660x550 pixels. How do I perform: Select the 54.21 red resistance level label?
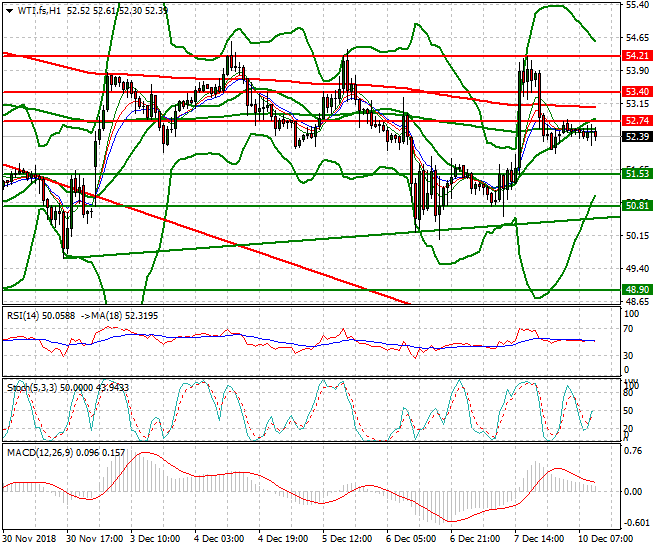[637, 56]
